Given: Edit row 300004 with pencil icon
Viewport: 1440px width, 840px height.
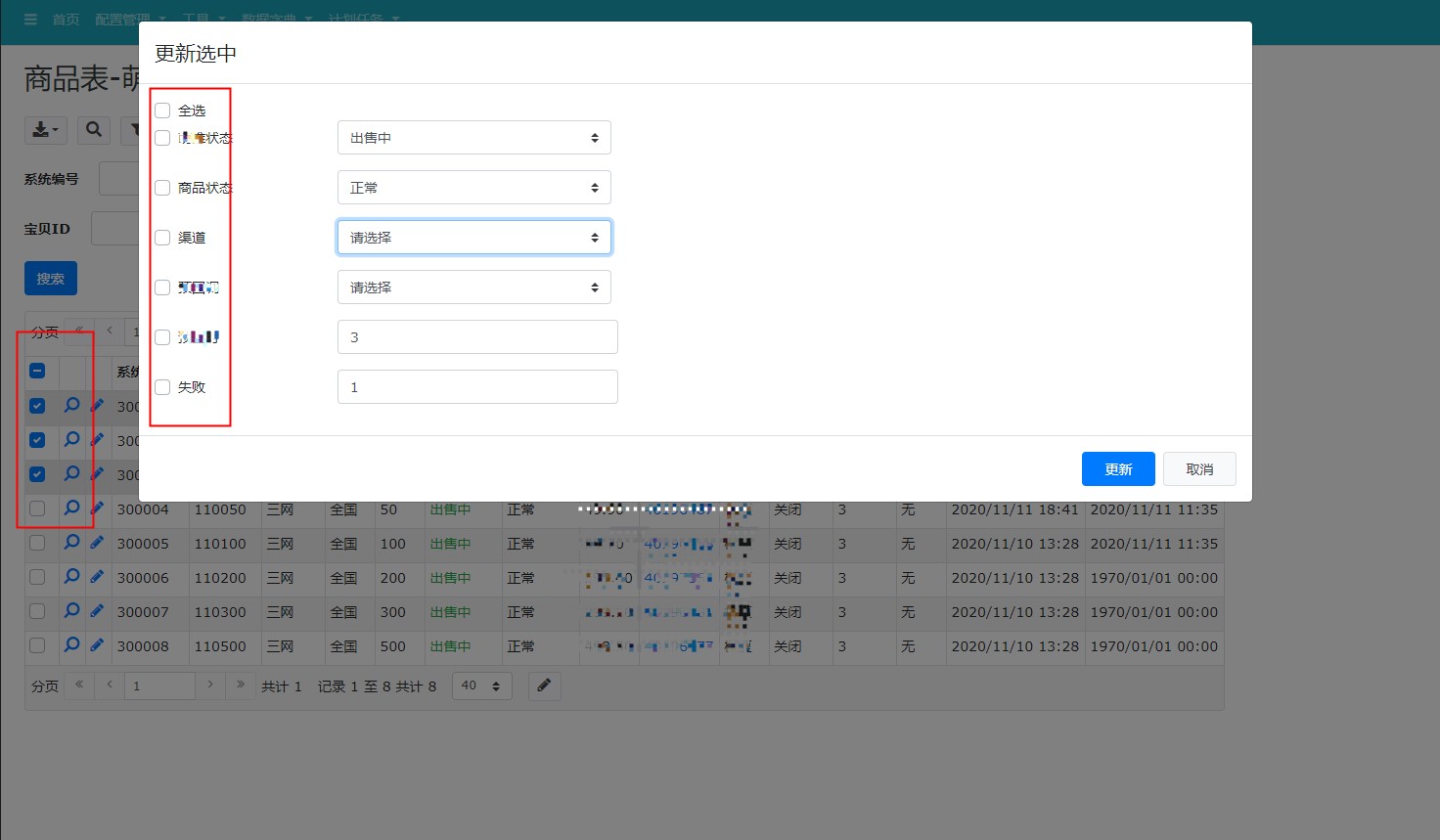Looking at the screenshot, I should coord(97,508).
